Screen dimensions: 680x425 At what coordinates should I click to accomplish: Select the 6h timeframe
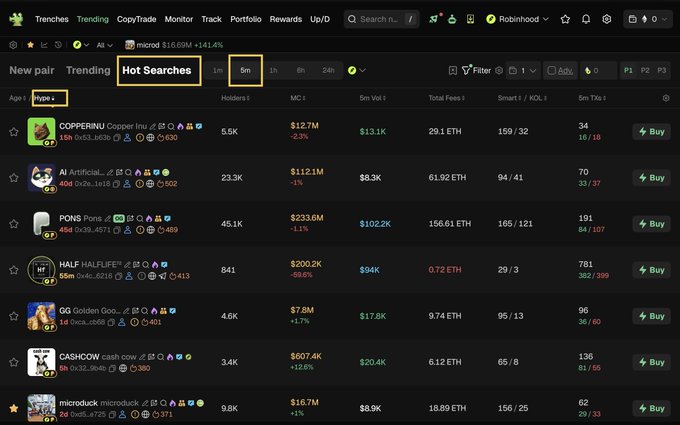[301, 70]
